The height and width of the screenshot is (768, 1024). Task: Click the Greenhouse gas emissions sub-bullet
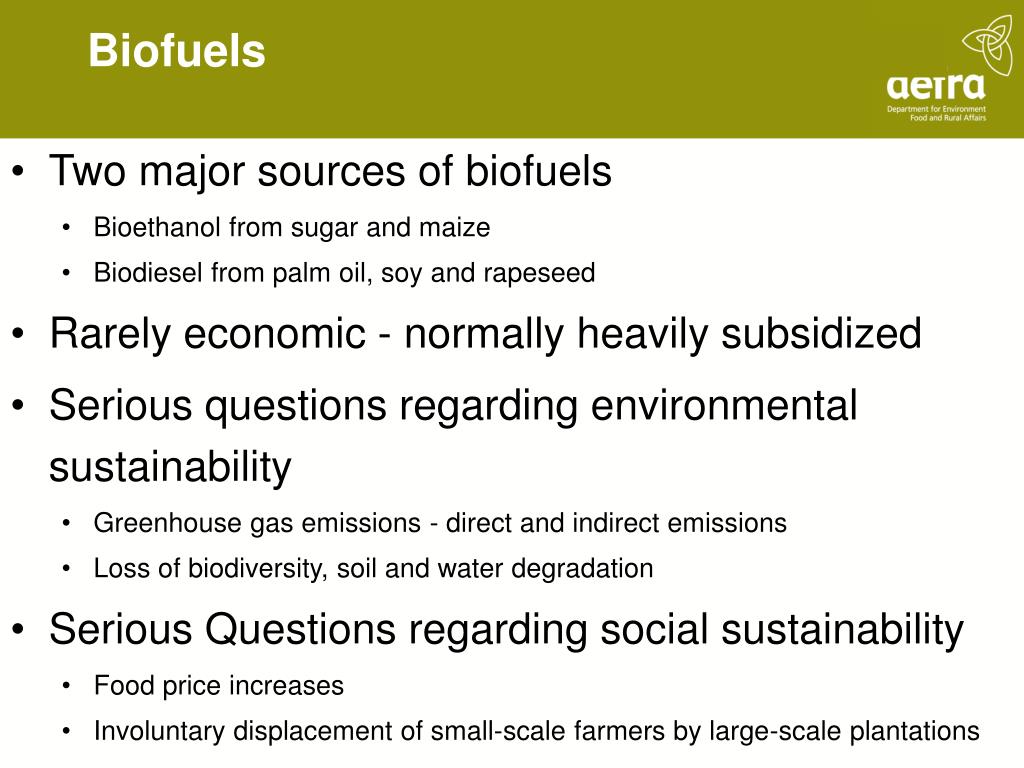440,523
